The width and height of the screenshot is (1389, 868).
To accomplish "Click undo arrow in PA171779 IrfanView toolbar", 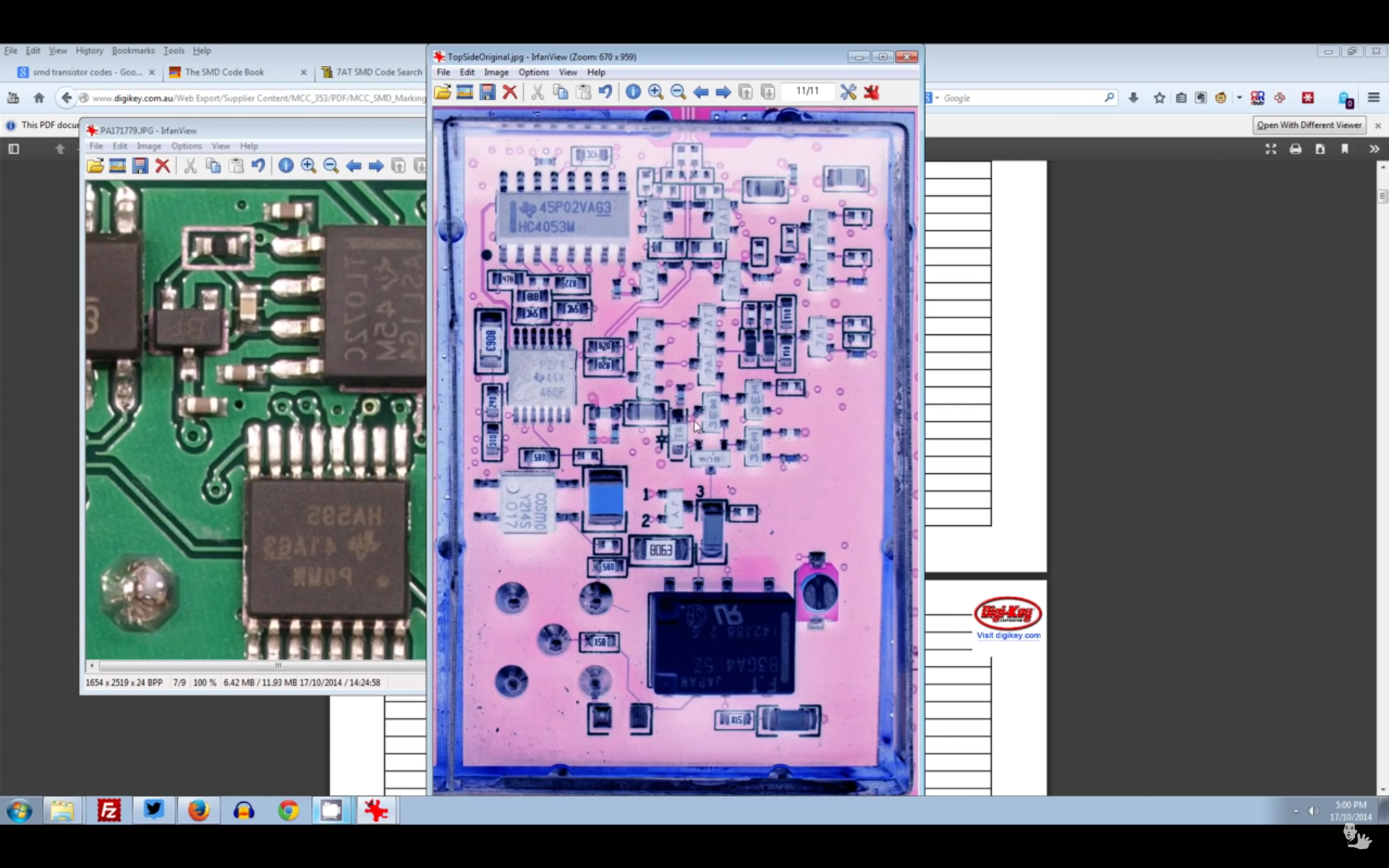I will (258, 166).
